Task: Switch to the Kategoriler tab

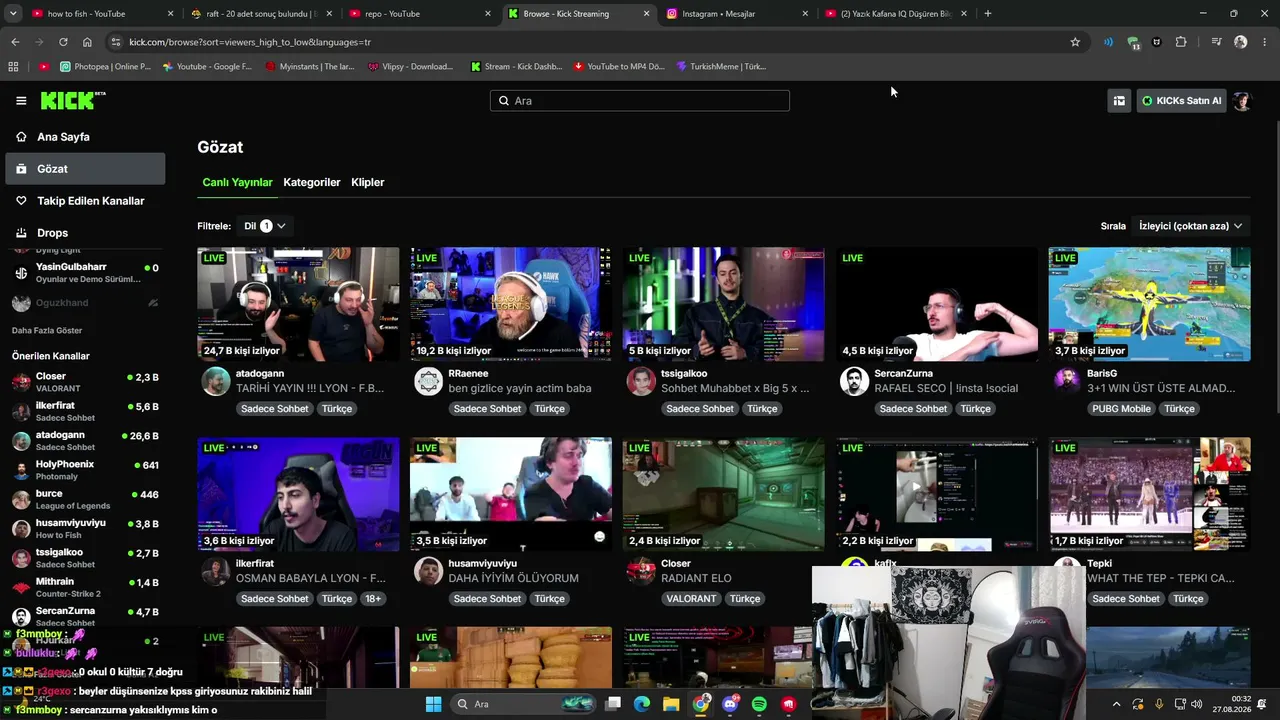Action: tap(312, 182)
